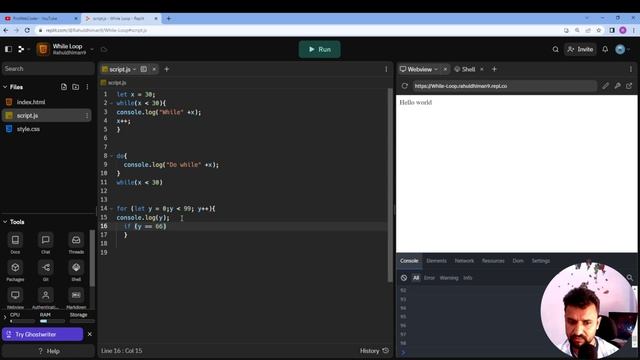Open History of file versions

[x=374, y=351]
